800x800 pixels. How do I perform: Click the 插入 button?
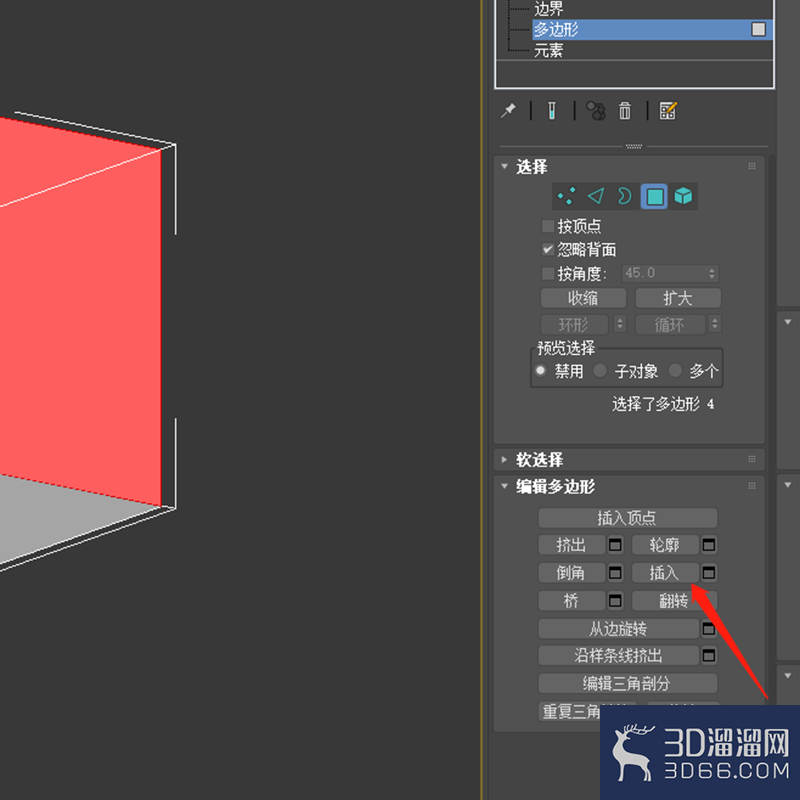click(665, 572)
